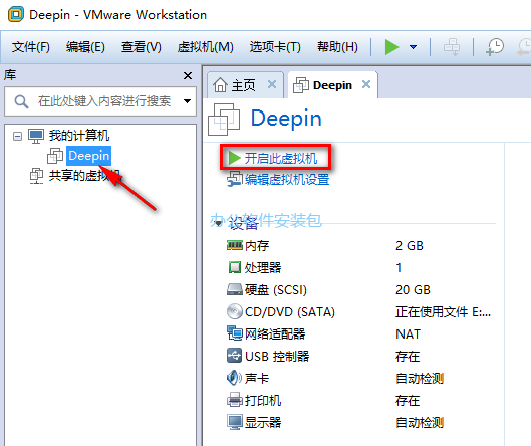Screen dimensions: 531x446
Task: Click the 显示器 display icon
Action: (235, 422)
